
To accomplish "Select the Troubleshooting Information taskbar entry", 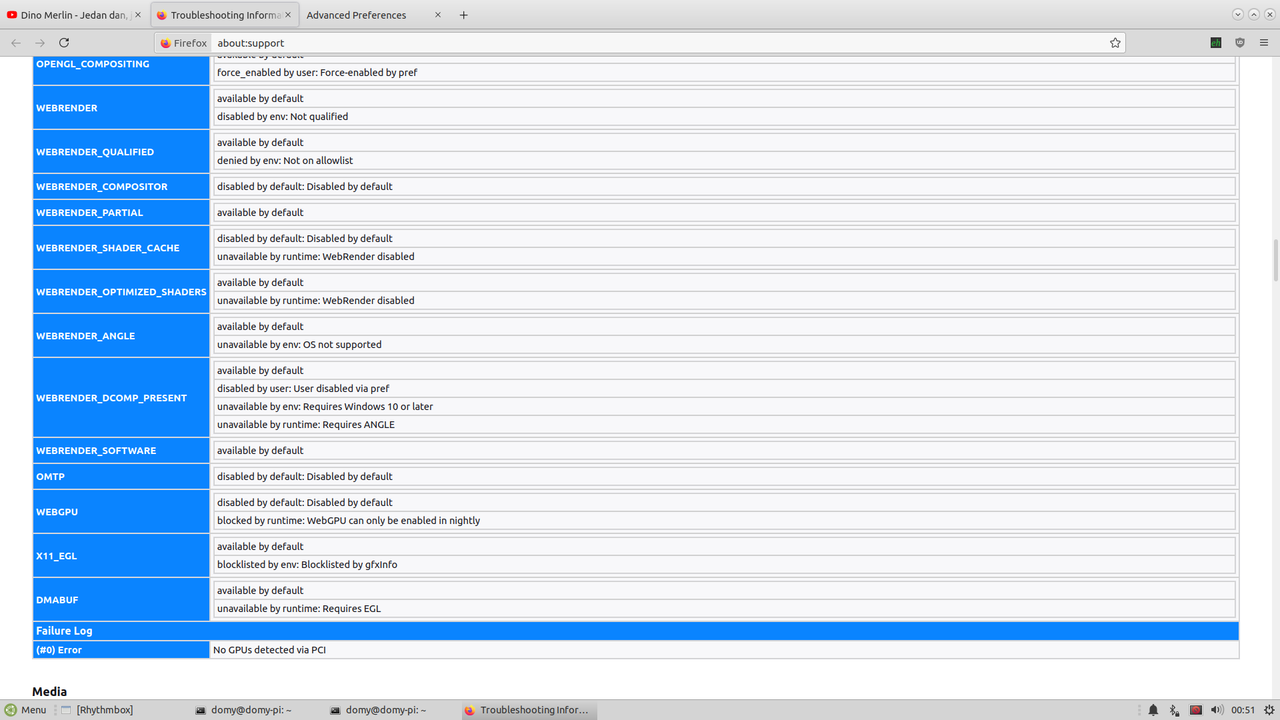I will [528, 710].
